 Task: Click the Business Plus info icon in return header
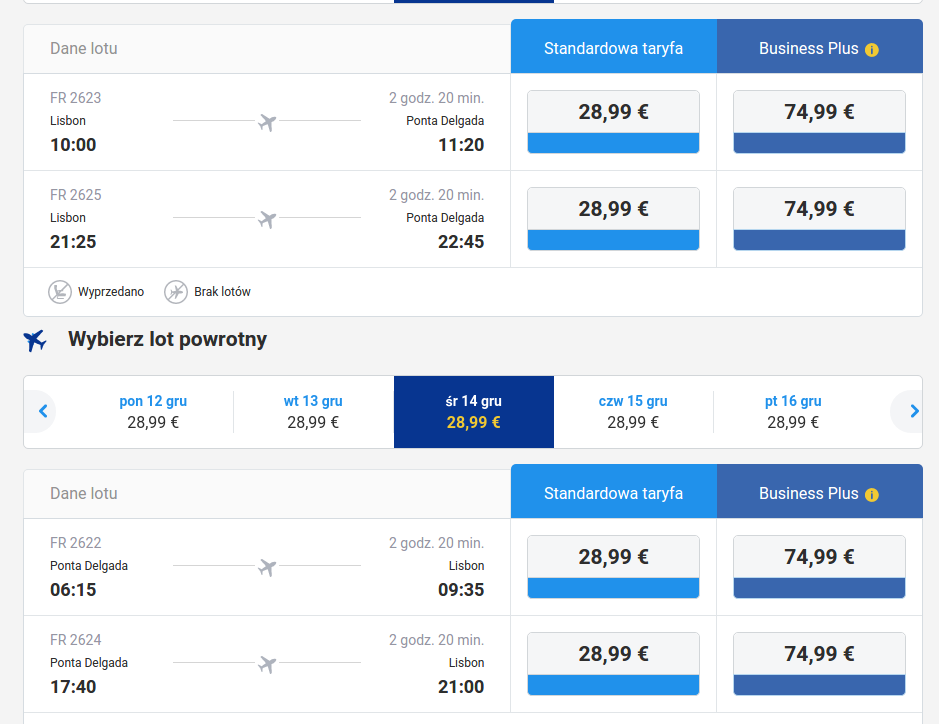click(872, 495)
